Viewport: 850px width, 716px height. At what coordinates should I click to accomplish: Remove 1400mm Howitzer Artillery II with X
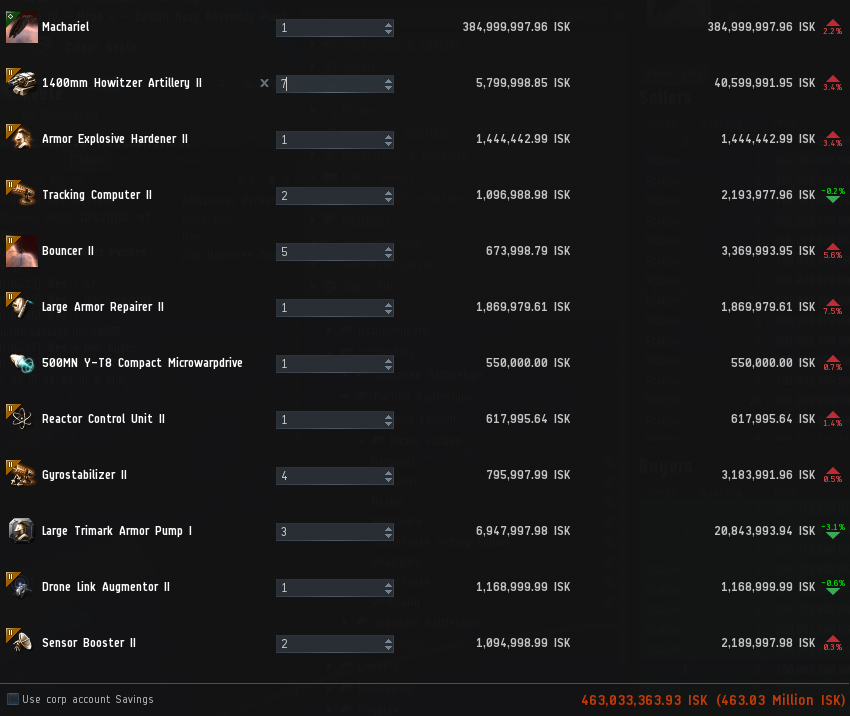tap(264, 83)
